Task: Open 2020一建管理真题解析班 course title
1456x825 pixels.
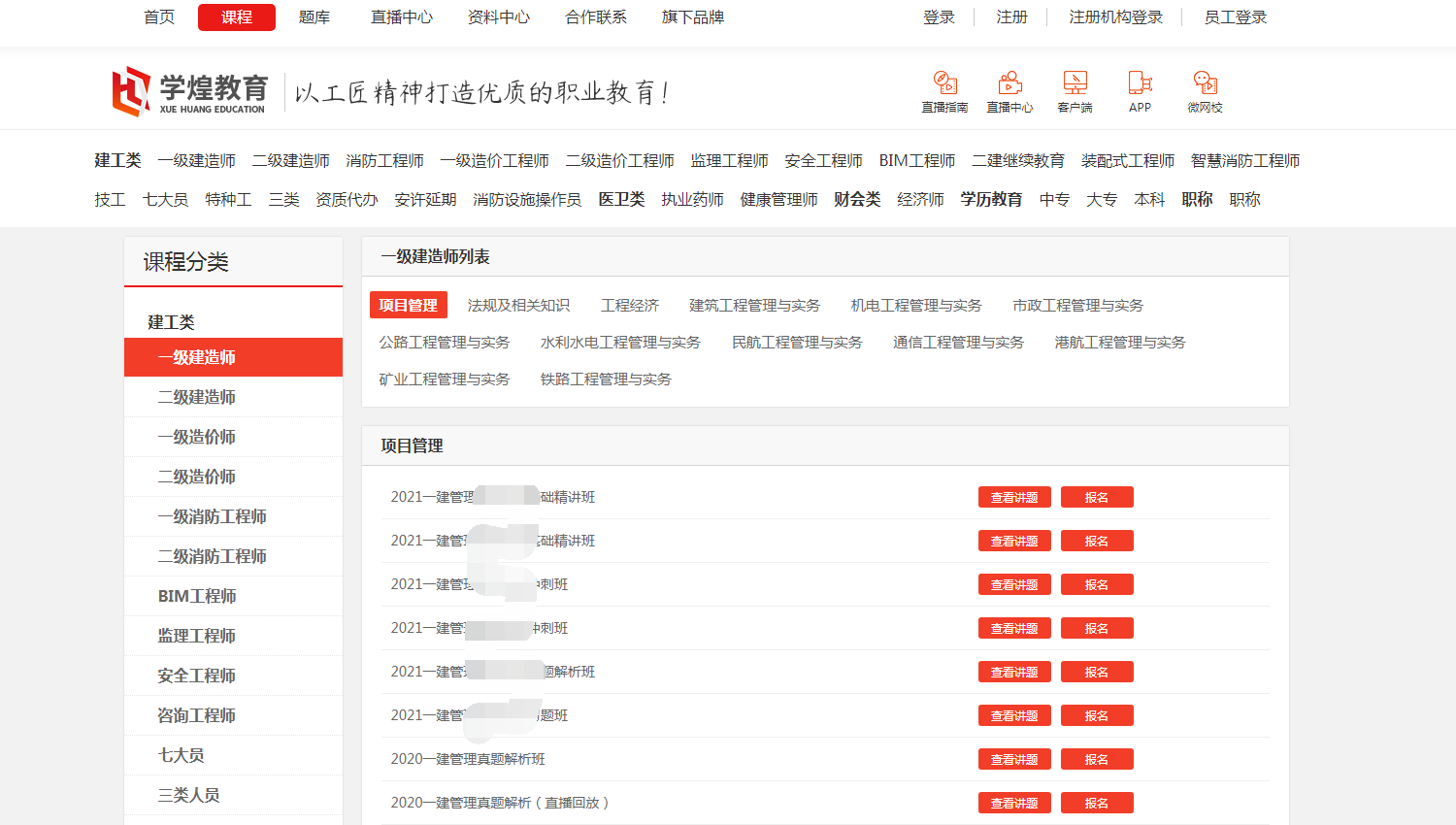Action: point(468,759)
